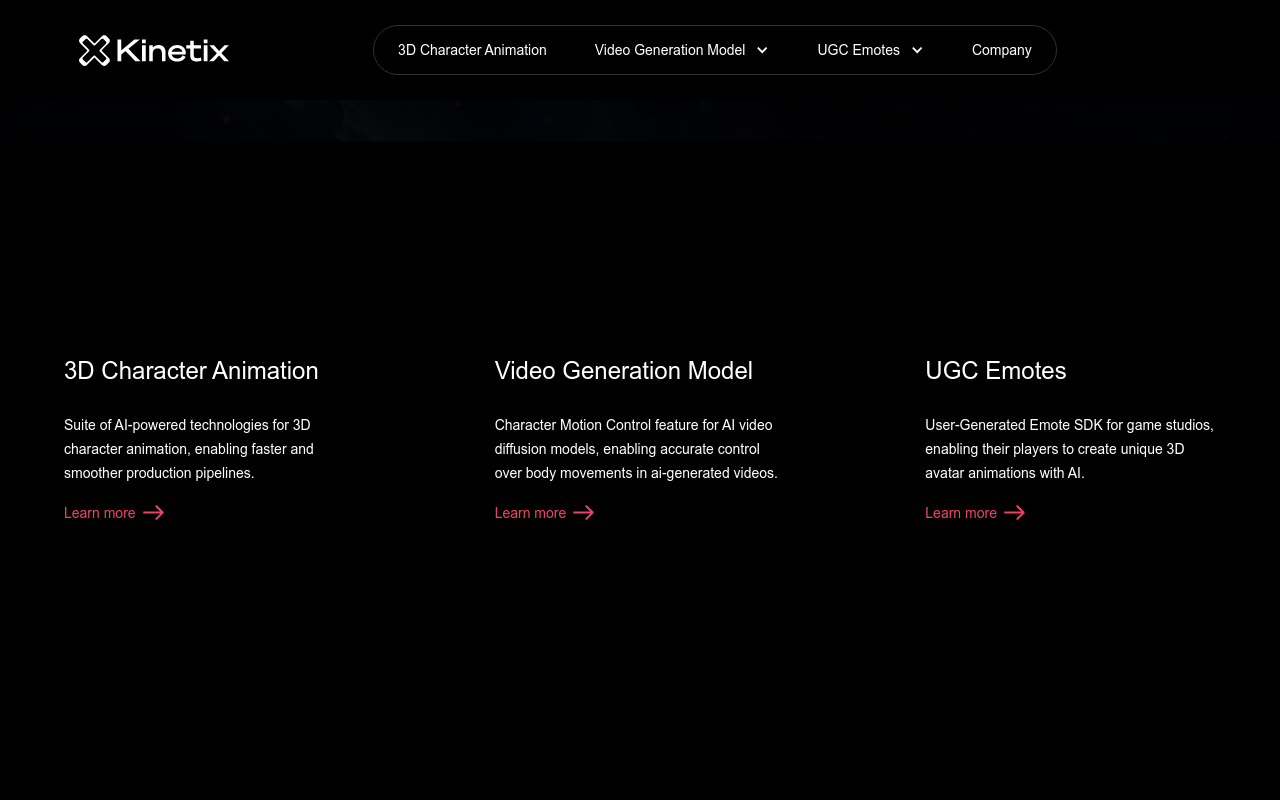
Task: Go to the Company nav item
Action: pos(1001,50)
